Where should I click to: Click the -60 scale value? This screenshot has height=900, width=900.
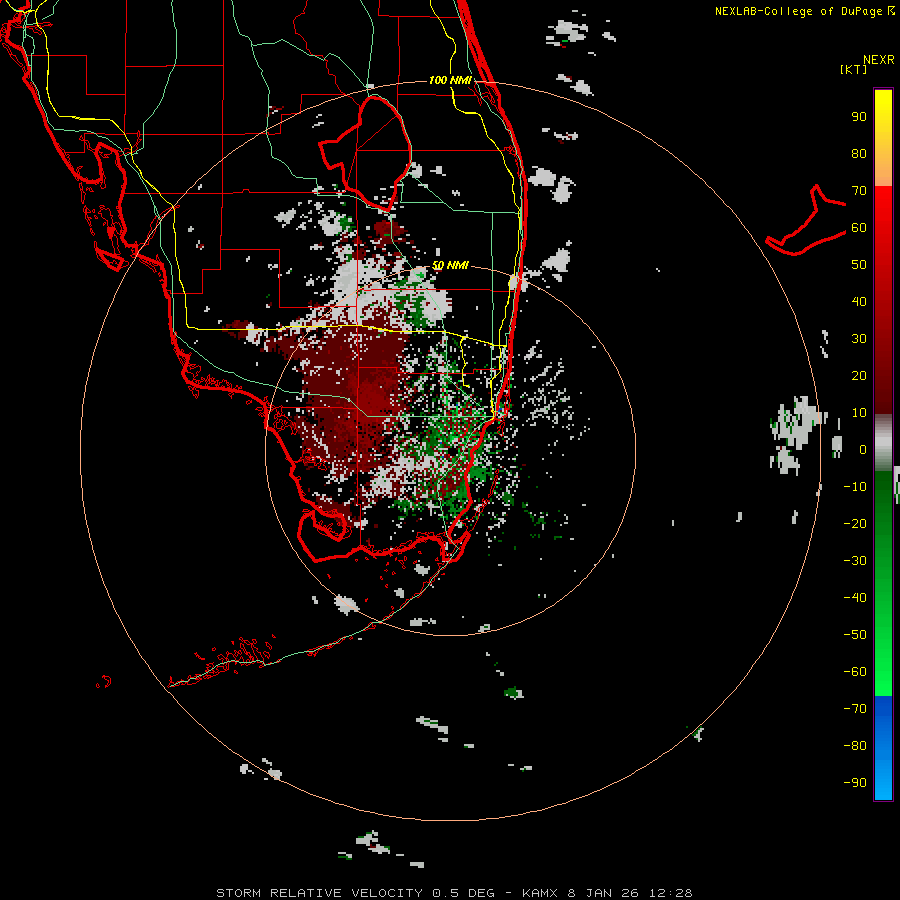pos(855,672)
